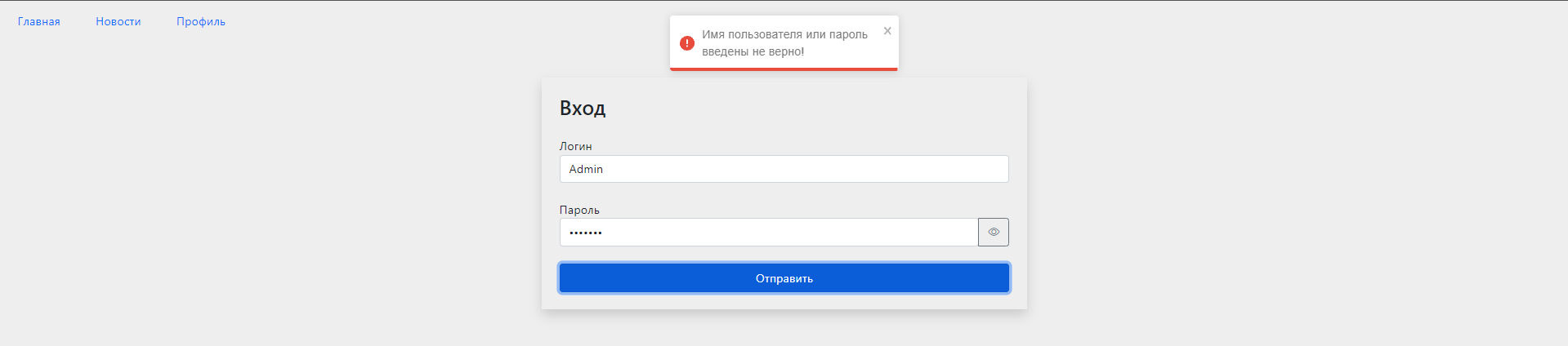This screenshot has width=1568, height=346.
Task: Click the red error exclamation icon
Action: pos(687,42)
